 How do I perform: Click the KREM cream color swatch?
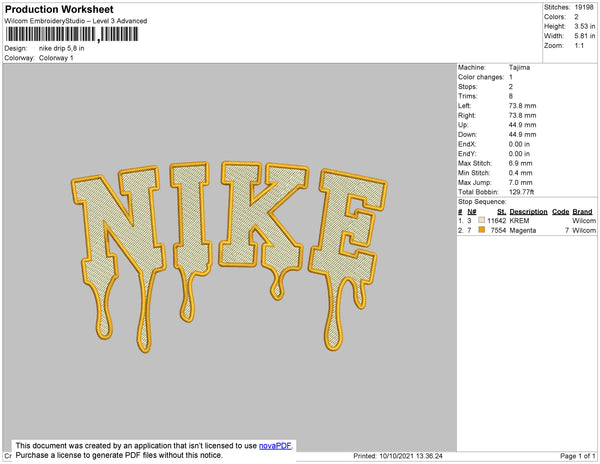481,220
